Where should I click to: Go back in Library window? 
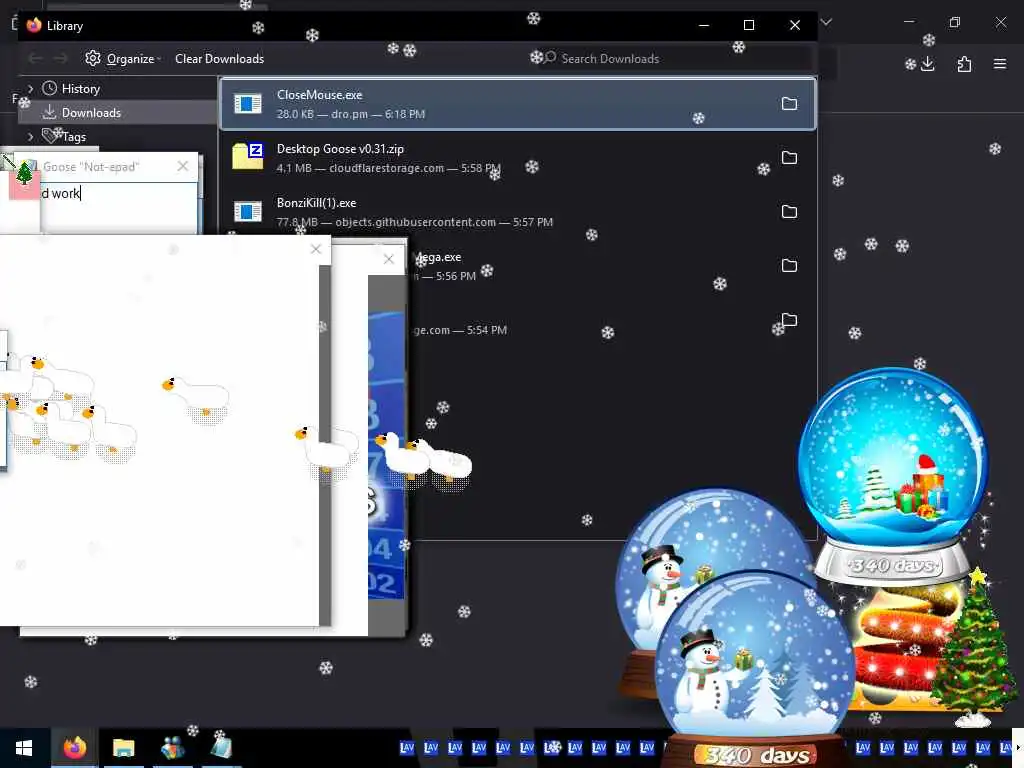point(35,59)
